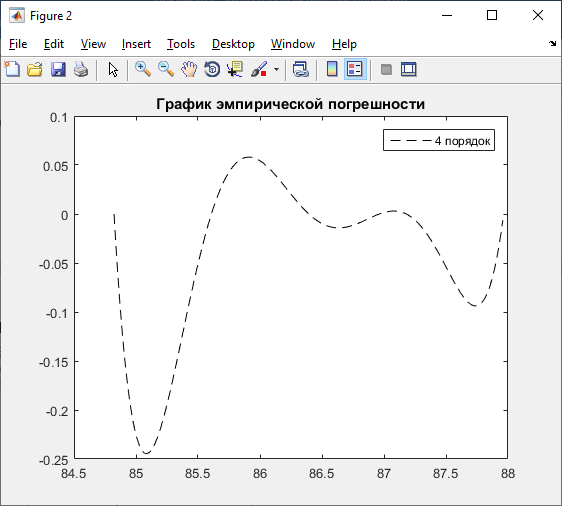
Task: Activate the Zoom In tool
Action: click(143, 69)
